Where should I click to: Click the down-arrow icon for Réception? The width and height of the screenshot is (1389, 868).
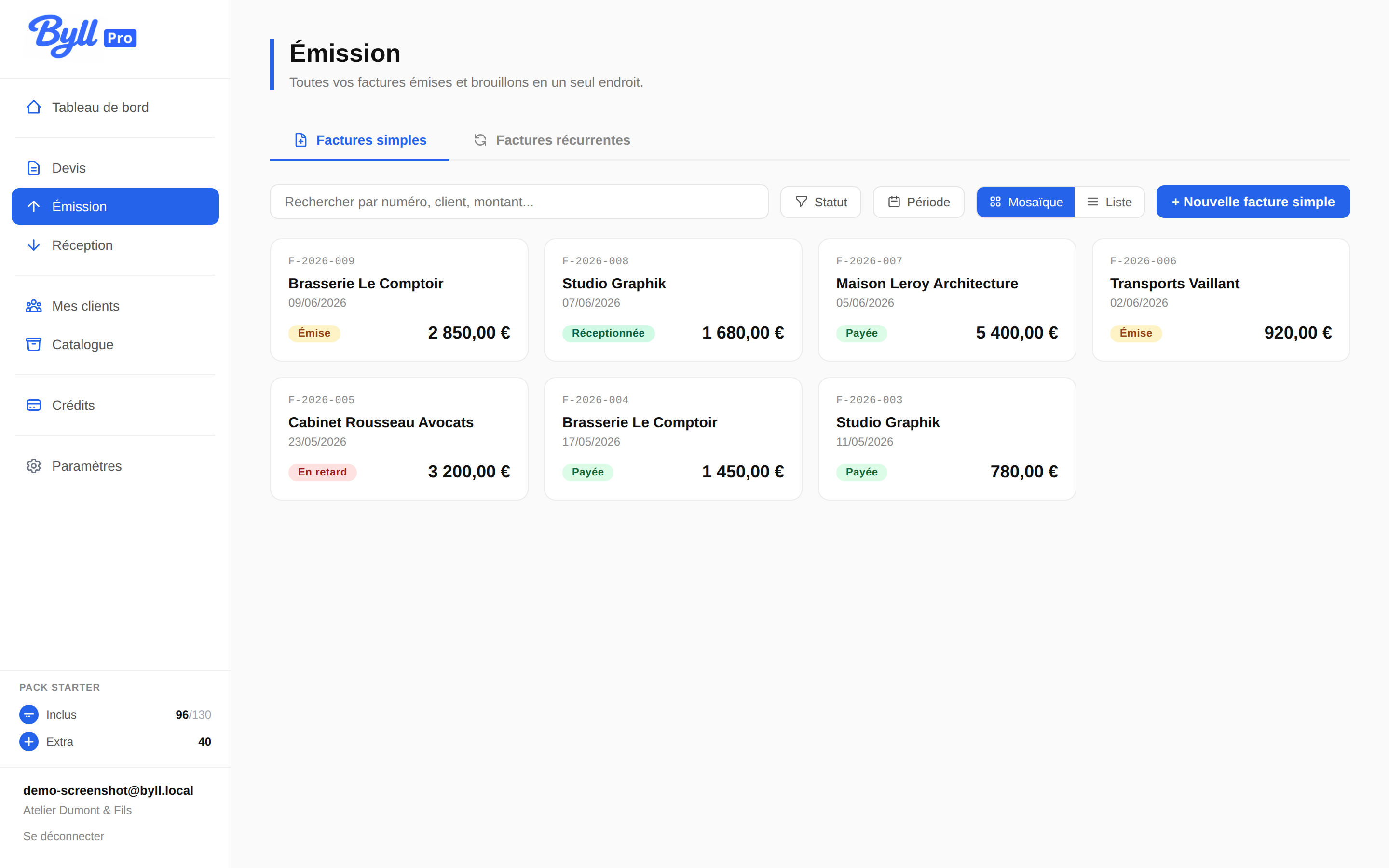(x=34, y=245)
